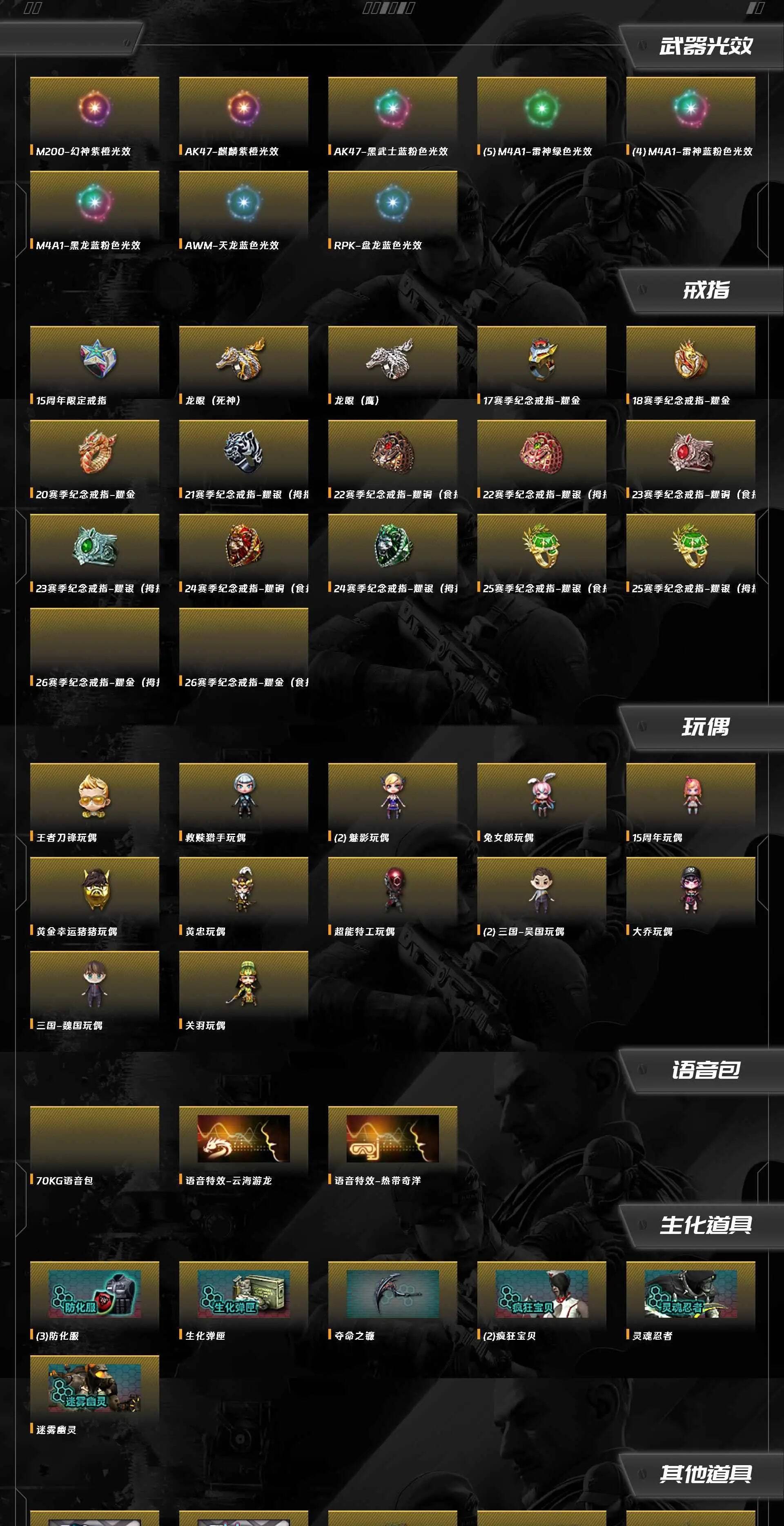This screenshot has height=1526, width=784.
Task: Click the 关羽玩偶 doll icon
Action: point(243,984)
